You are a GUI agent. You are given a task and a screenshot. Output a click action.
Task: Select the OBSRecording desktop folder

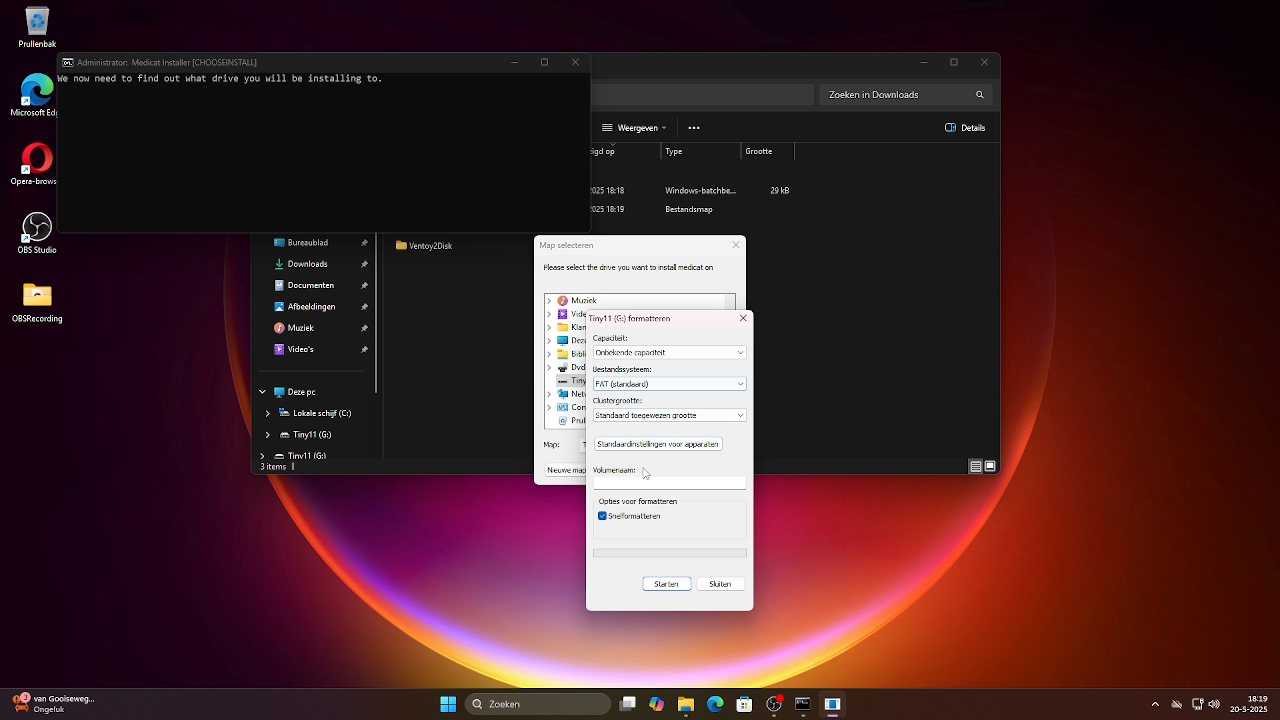pos(37,297)
